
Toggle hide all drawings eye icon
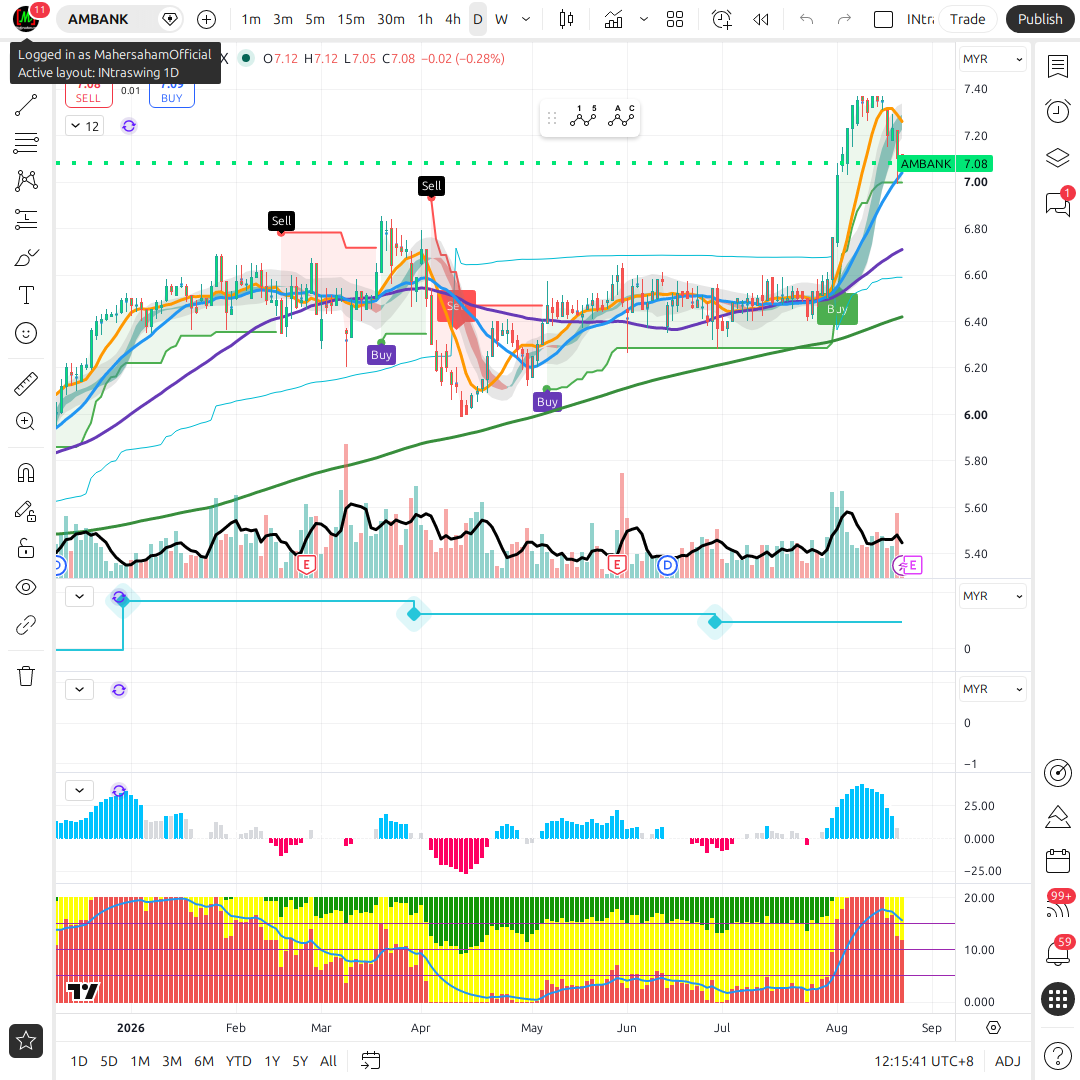26,588
